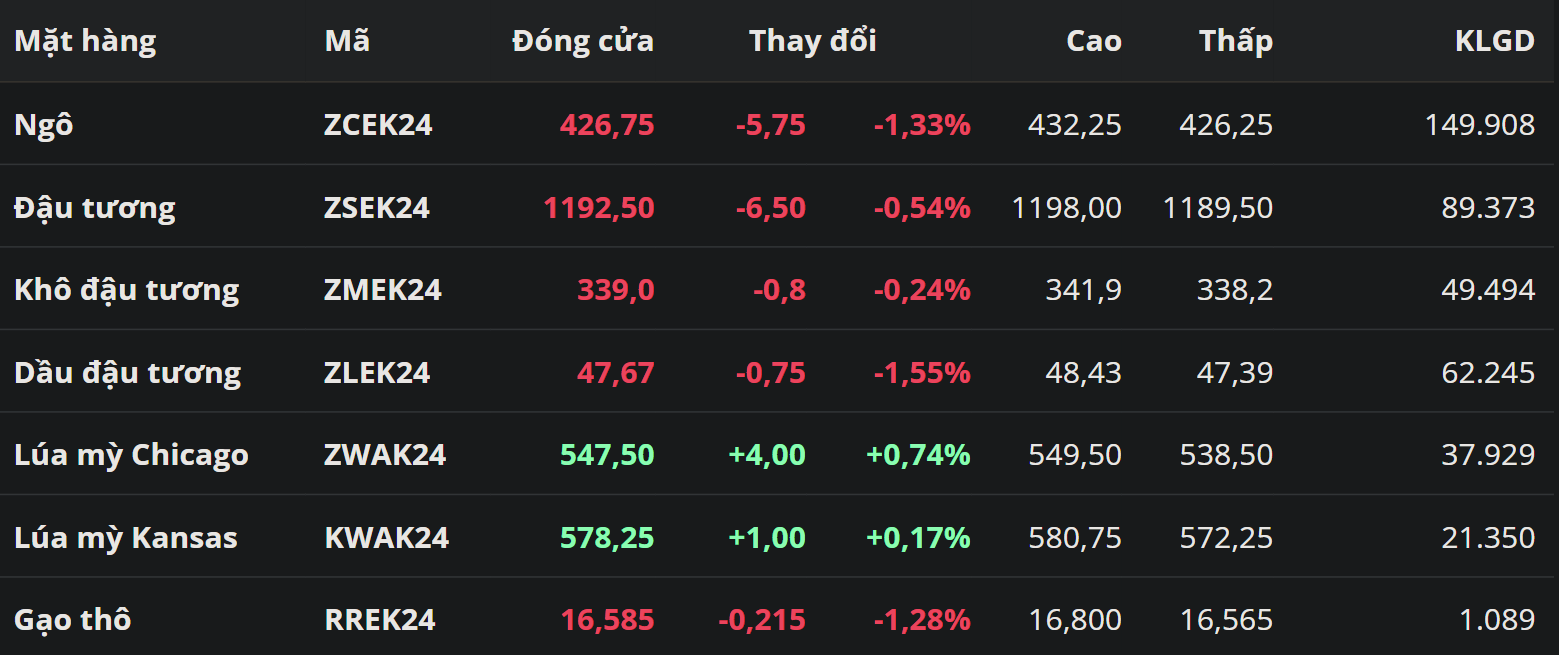Click the Cao column header
Image resolution: width=1559 pixels, height=655 pixels.
(1093, 41)
